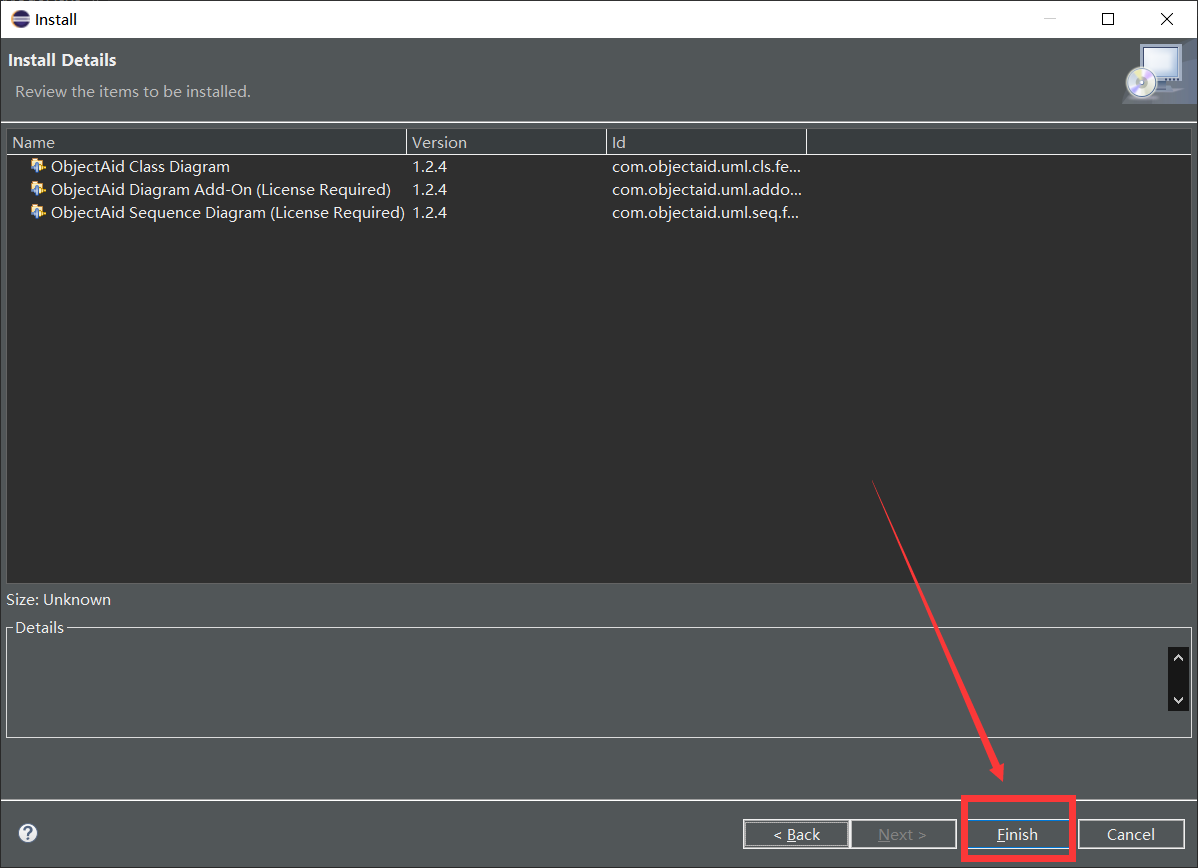Image resolution: width=1198 pixels, height=868 pixels.
Task: Click the ObjectAid Class Diagram feature icon
Action: 37,166
